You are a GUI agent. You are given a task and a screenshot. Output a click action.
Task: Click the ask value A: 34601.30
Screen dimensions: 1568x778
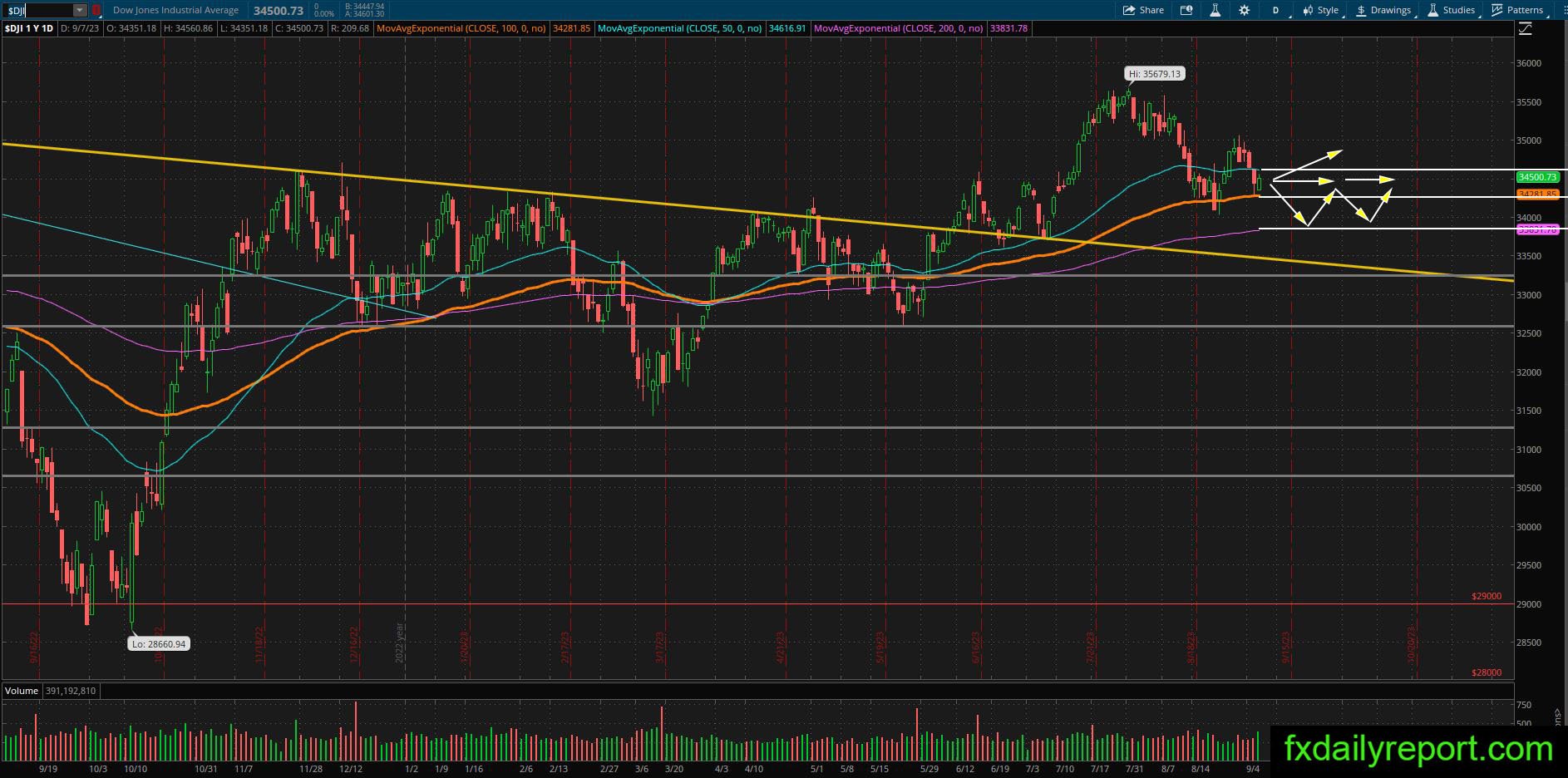point(364,14)
